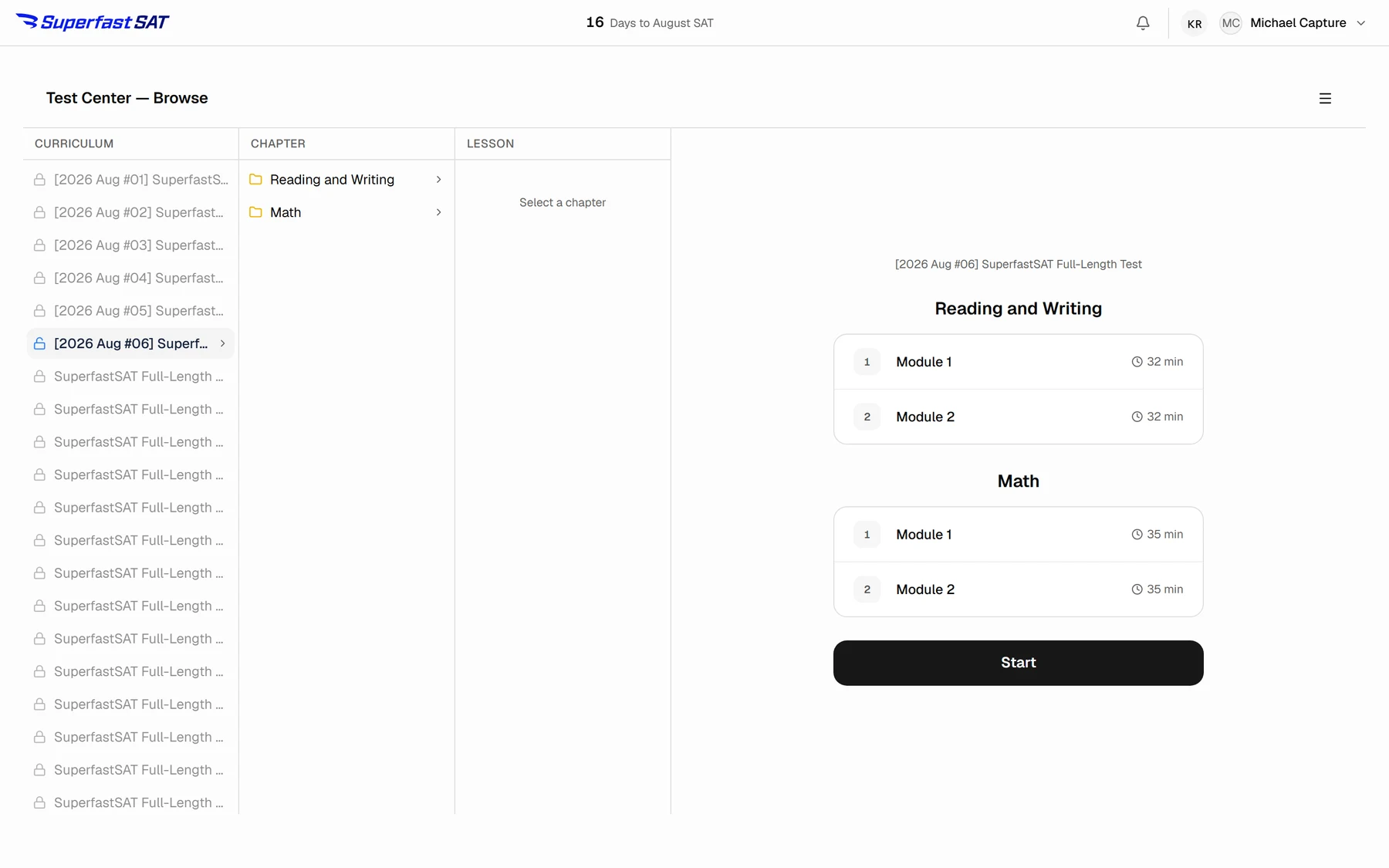The width and height of the screenshot is (1389, 868).
Task: Click '32 min' on Reading and Writing Module 1
Action: [x=1164, y=362]
